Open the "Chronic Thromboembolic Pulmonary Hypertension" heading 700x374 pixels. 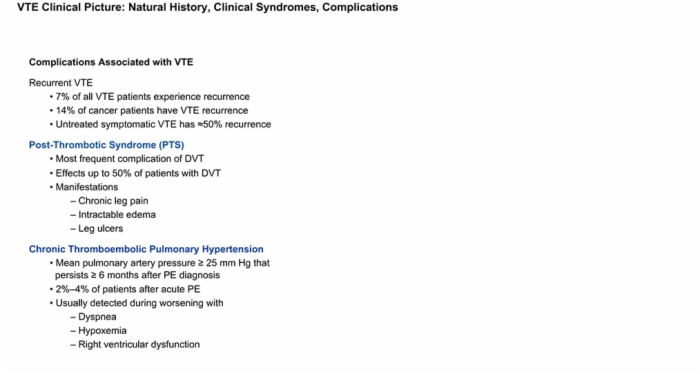click(x=146, y=249)
